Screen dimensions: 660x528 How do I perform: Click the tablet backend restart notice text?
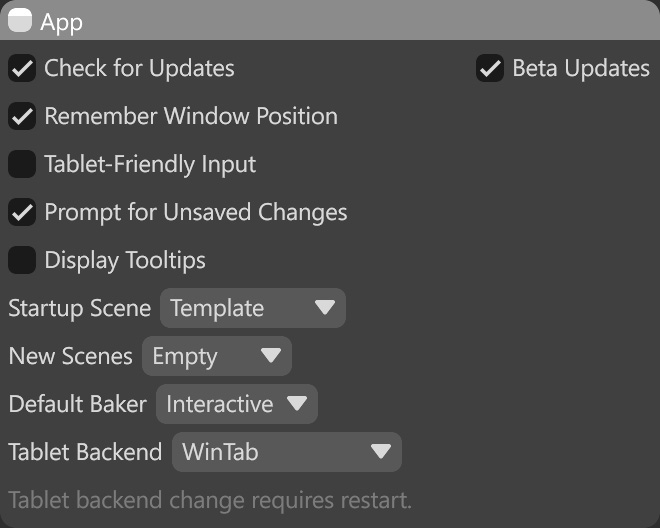[210, 500]
